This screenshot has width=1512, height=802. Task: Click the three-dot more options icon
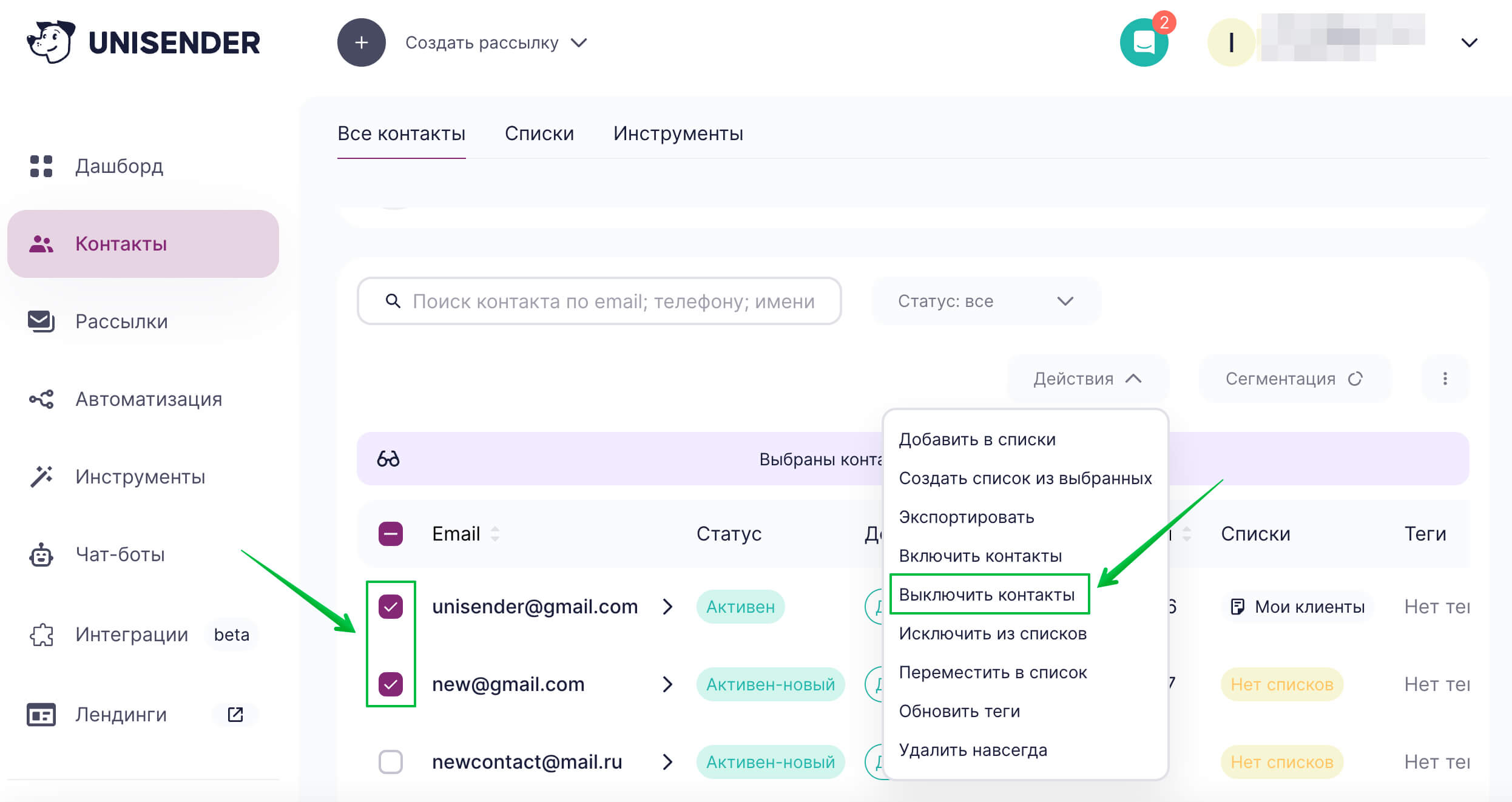coord(1445,379)
